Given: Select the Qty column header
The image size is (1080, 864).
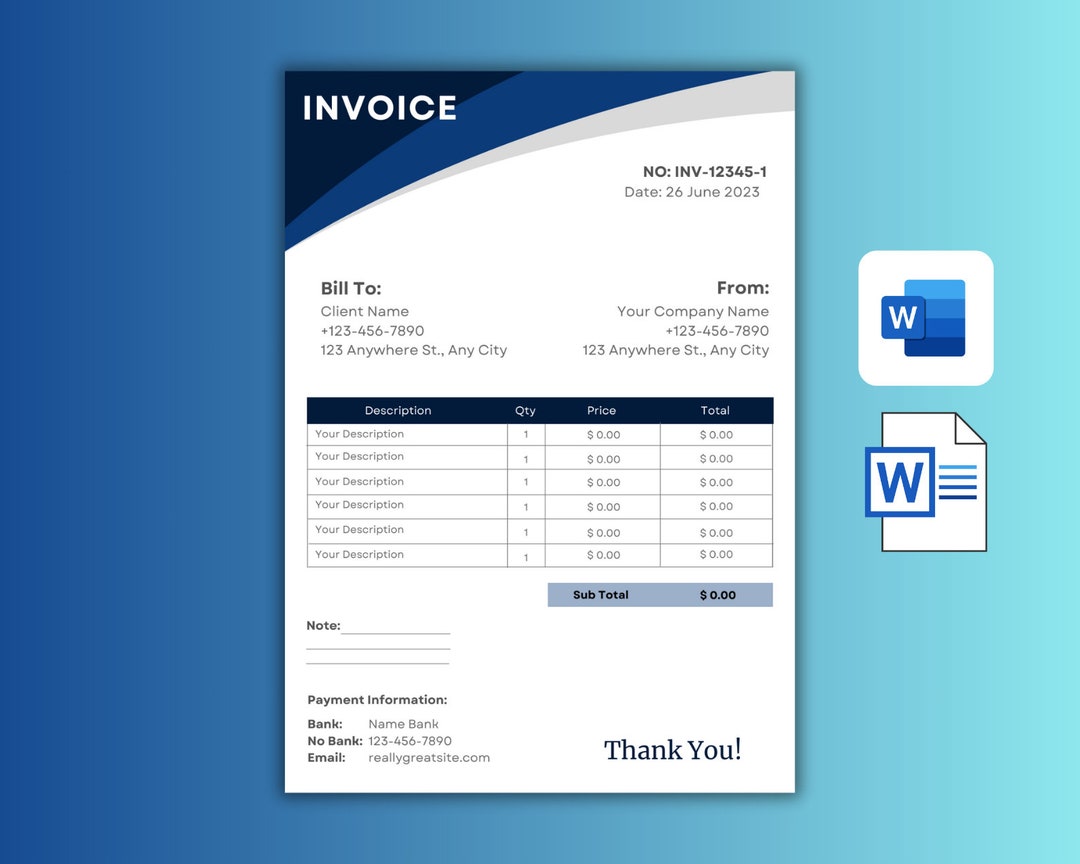Looking at the screenshot, I should (525, 410).
